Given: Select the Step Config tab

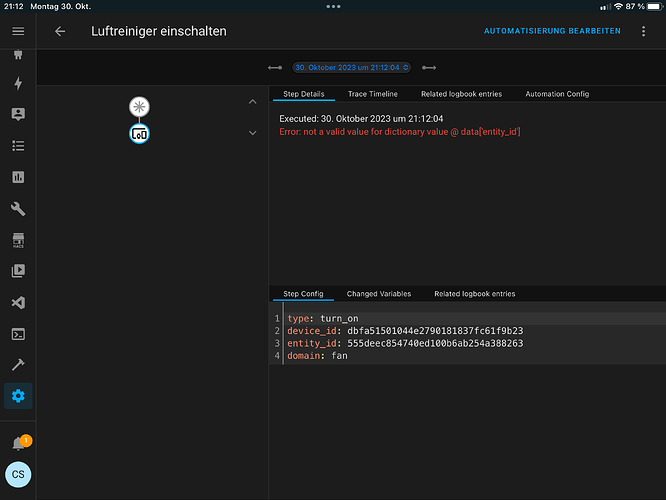Looking at the screenshot, I should pos(303,294).
